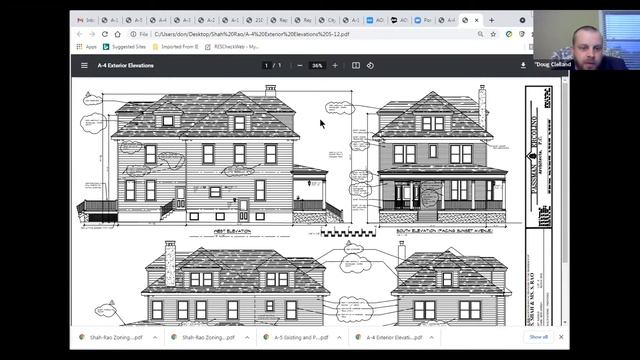Rotate the PDF counterclockwise
Screen dimensions: 640x360
pyautogui.click(x=370, y=65)
